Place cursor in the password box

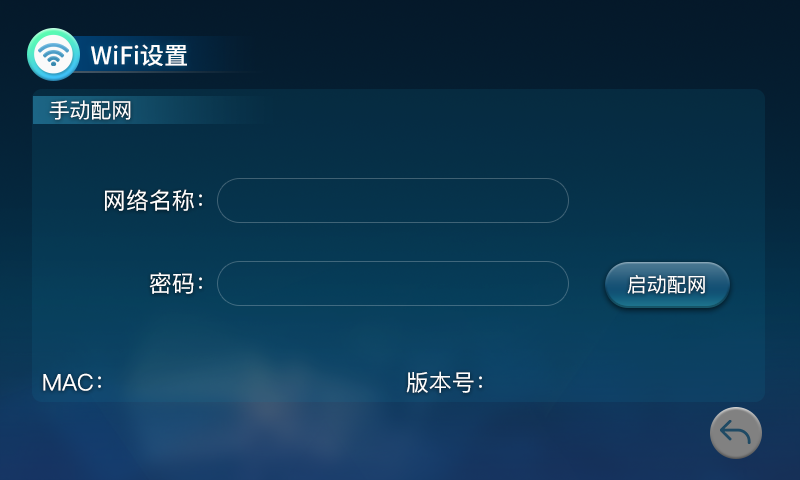click(392, 284)
